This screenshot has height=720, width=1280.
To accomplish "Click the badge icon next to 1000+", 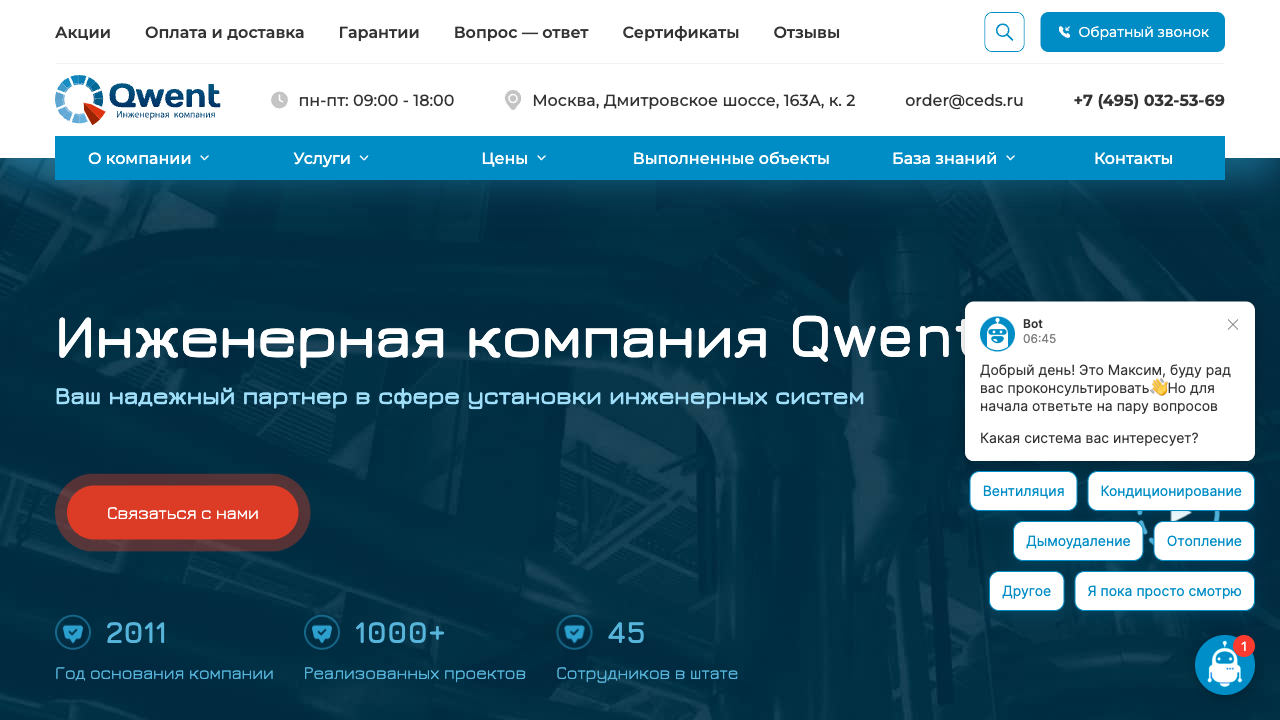I will click(x=321, y=632).
